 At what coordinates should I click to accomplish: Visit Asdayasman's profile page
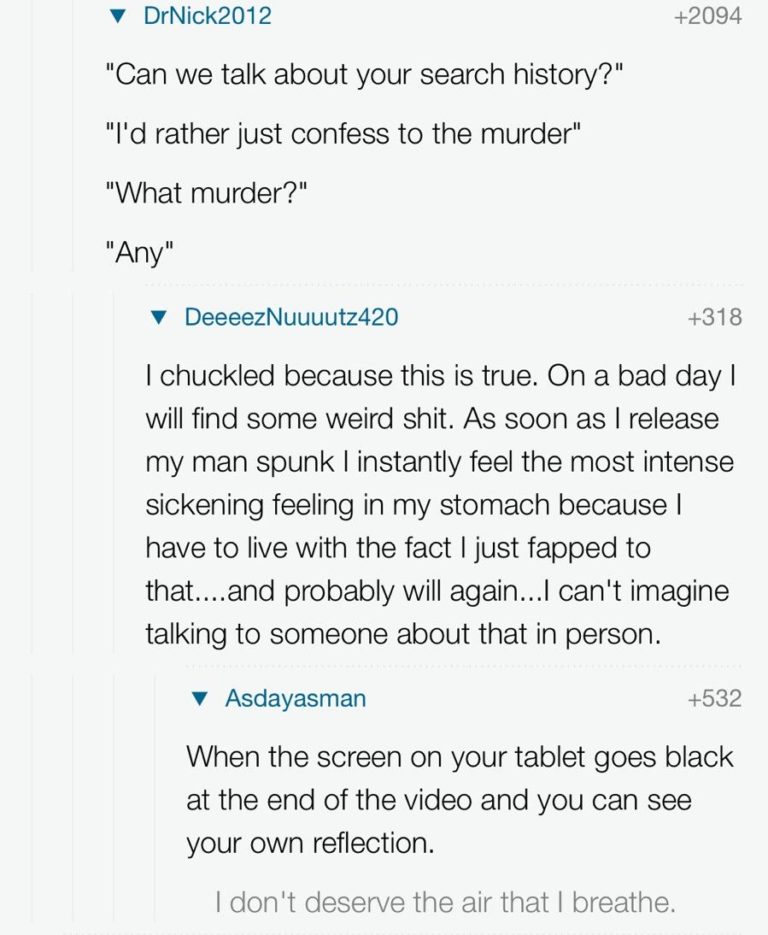[295, 698]
